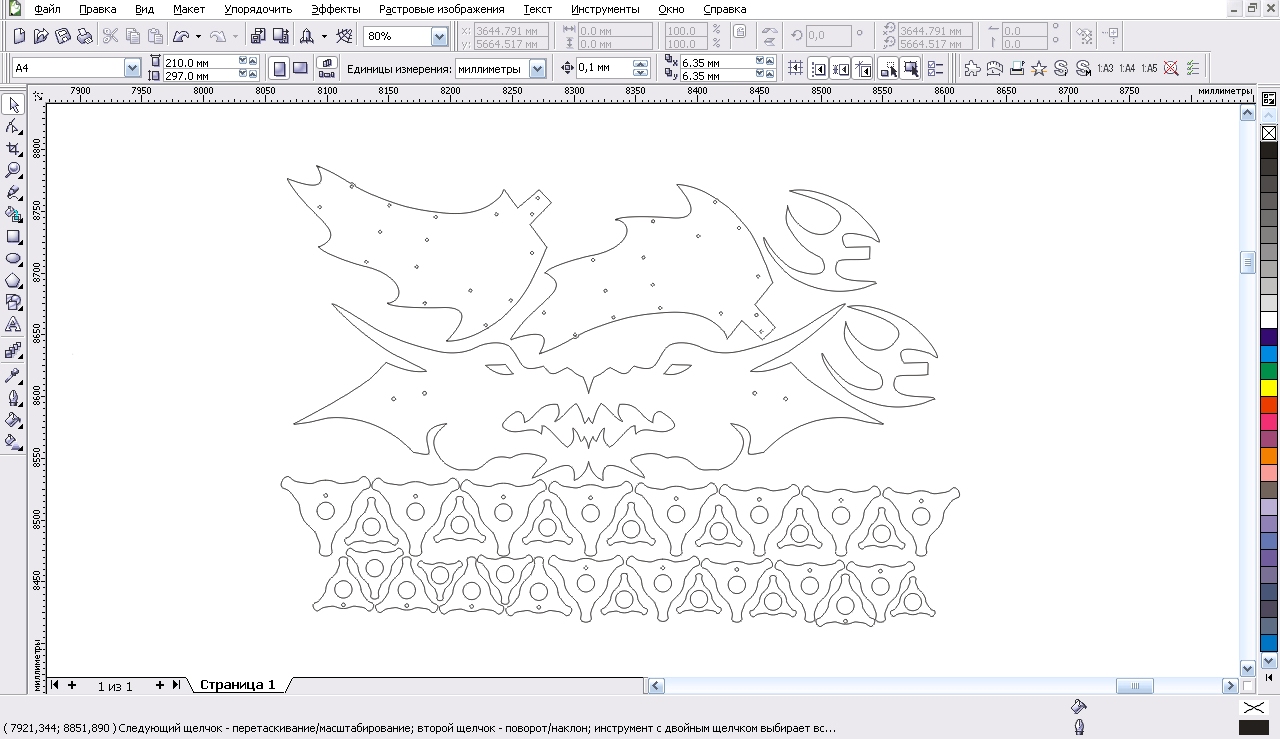Open measurement units dropdown (миллиметры)
This screenshot has width=1280, height=739.
point(537,69)
